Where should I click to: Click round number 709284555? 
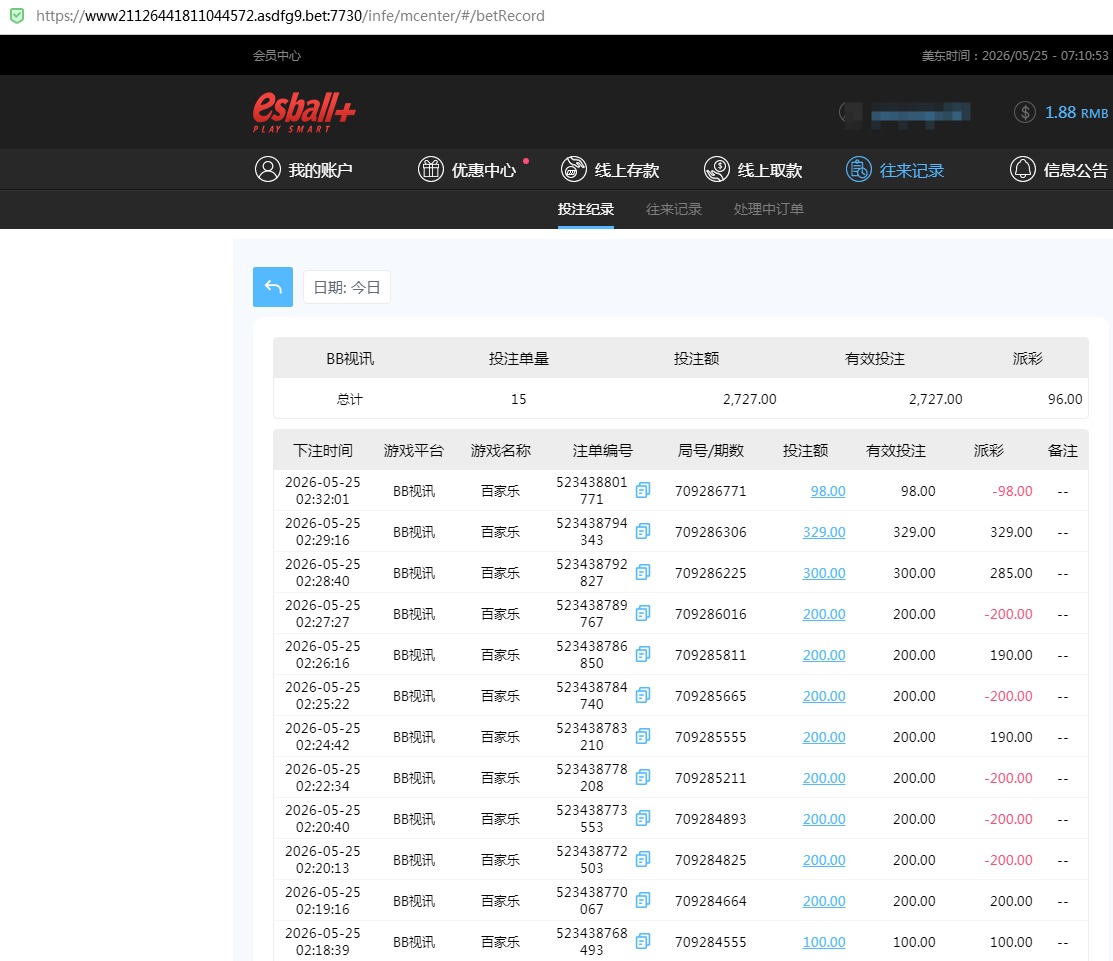[711, 943]
